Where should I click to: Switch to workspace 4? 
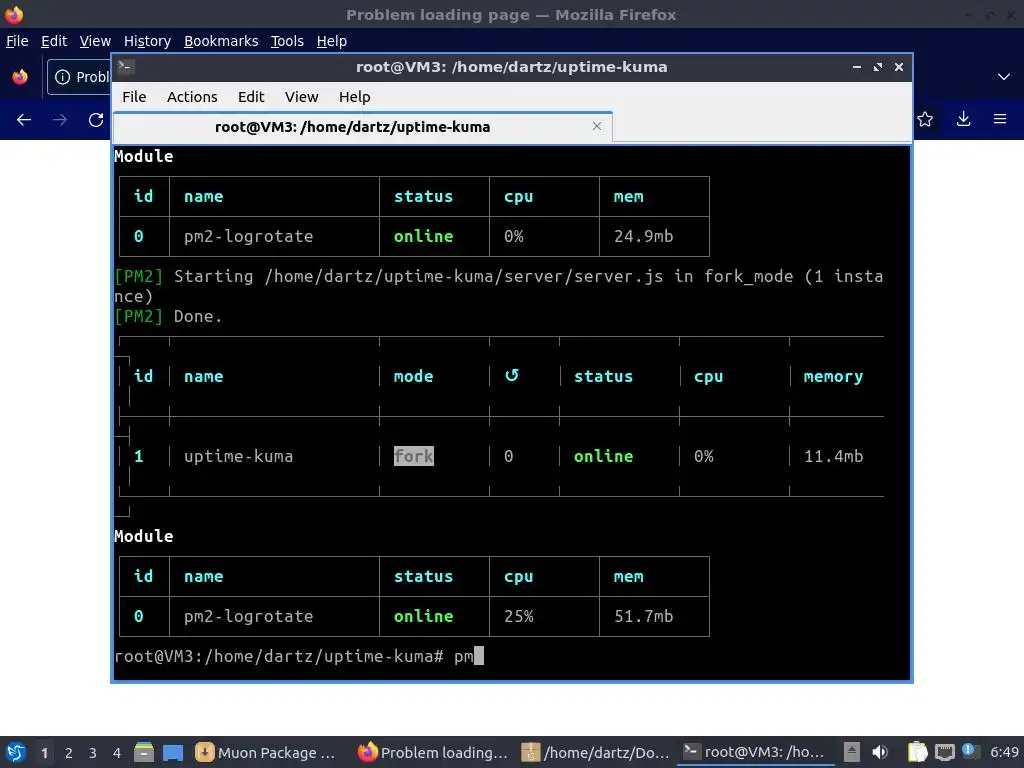point(117,753)
